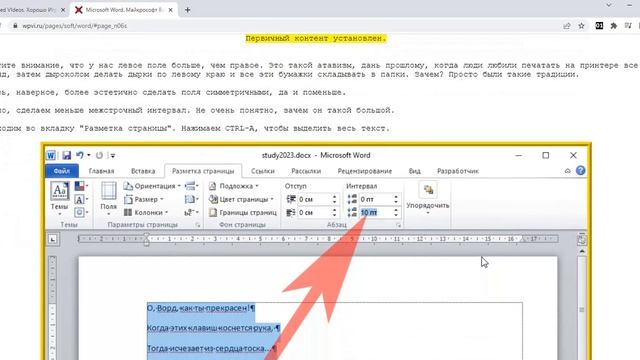Open the Параметры страницы dialog launcher
The image size is (640, 360).
pos(198,225)
